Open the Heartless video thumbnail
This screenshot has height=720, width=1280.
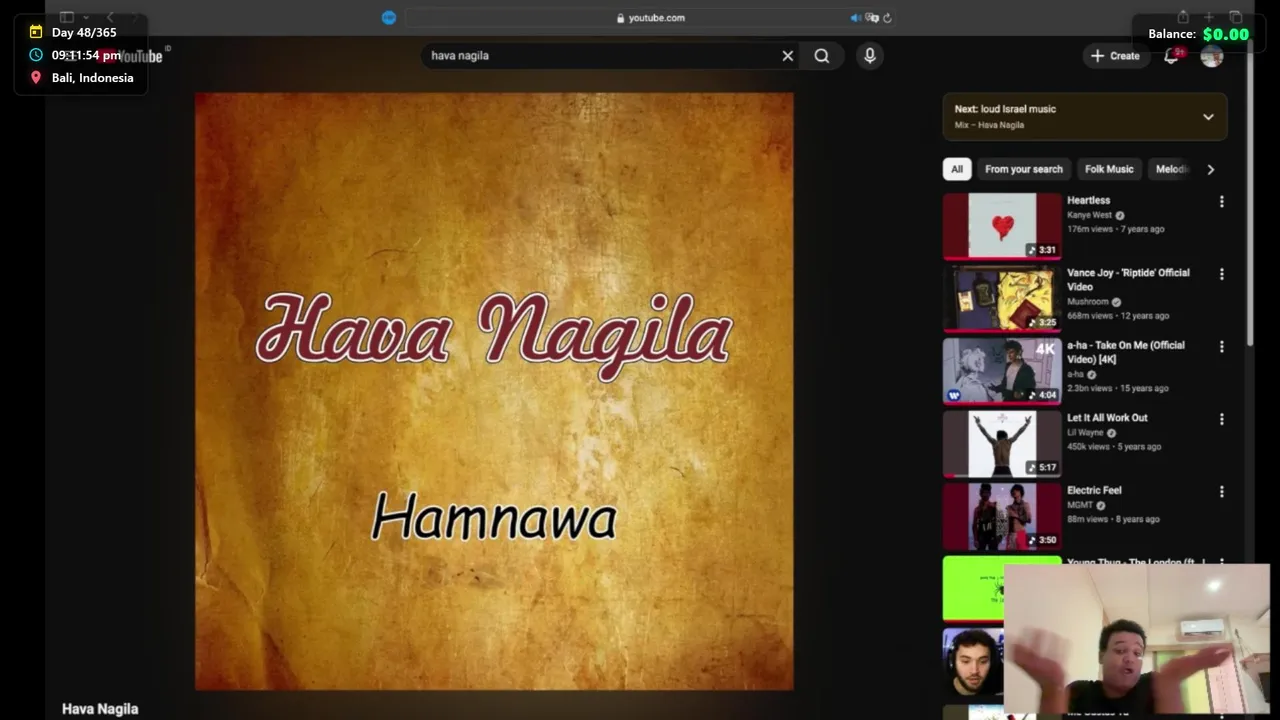[x=1002, y=226]
